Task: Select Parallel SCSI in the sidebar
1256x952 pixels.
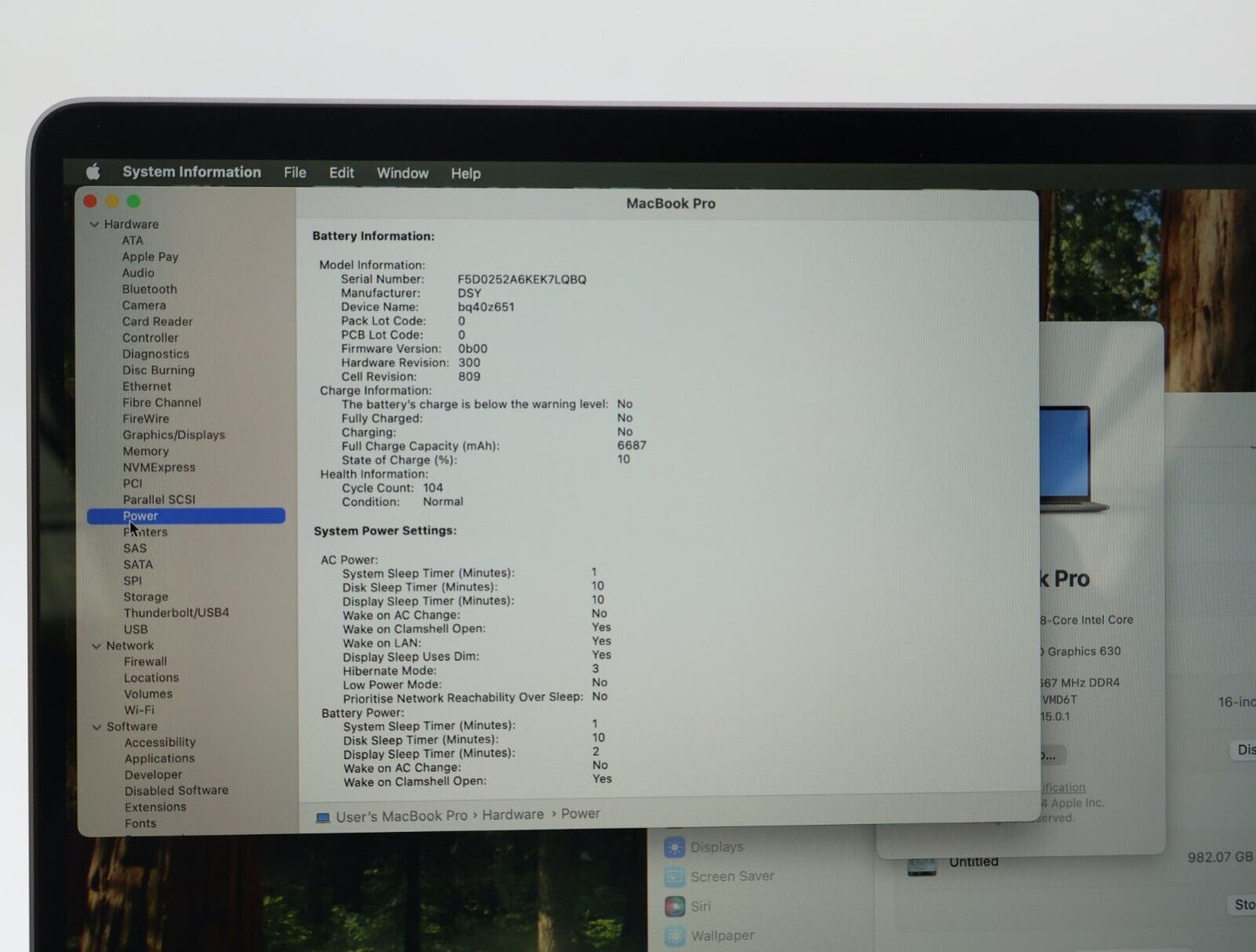Action: [x=159, y=500]
